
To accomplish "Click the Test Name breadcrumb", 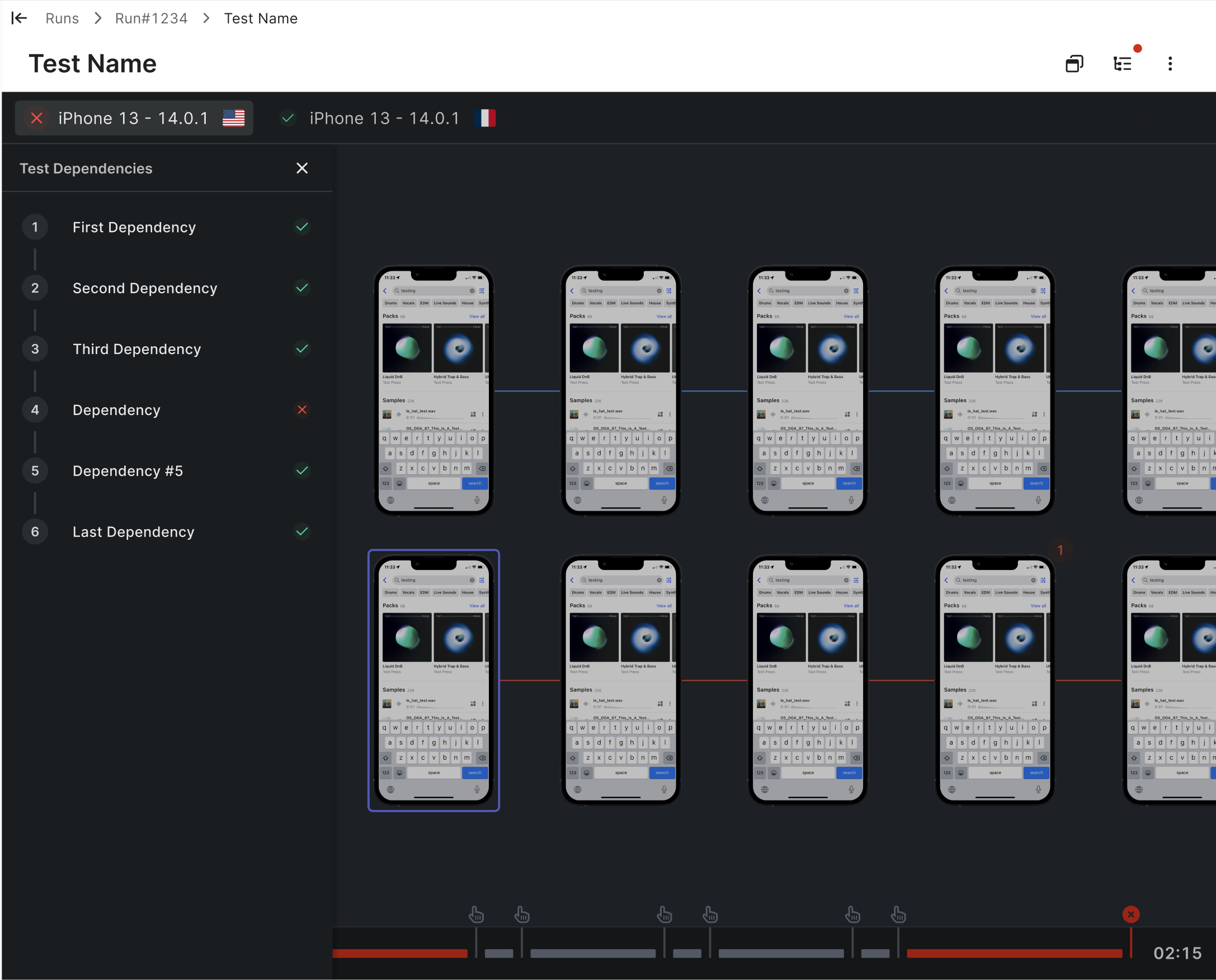I will [261, 18].
